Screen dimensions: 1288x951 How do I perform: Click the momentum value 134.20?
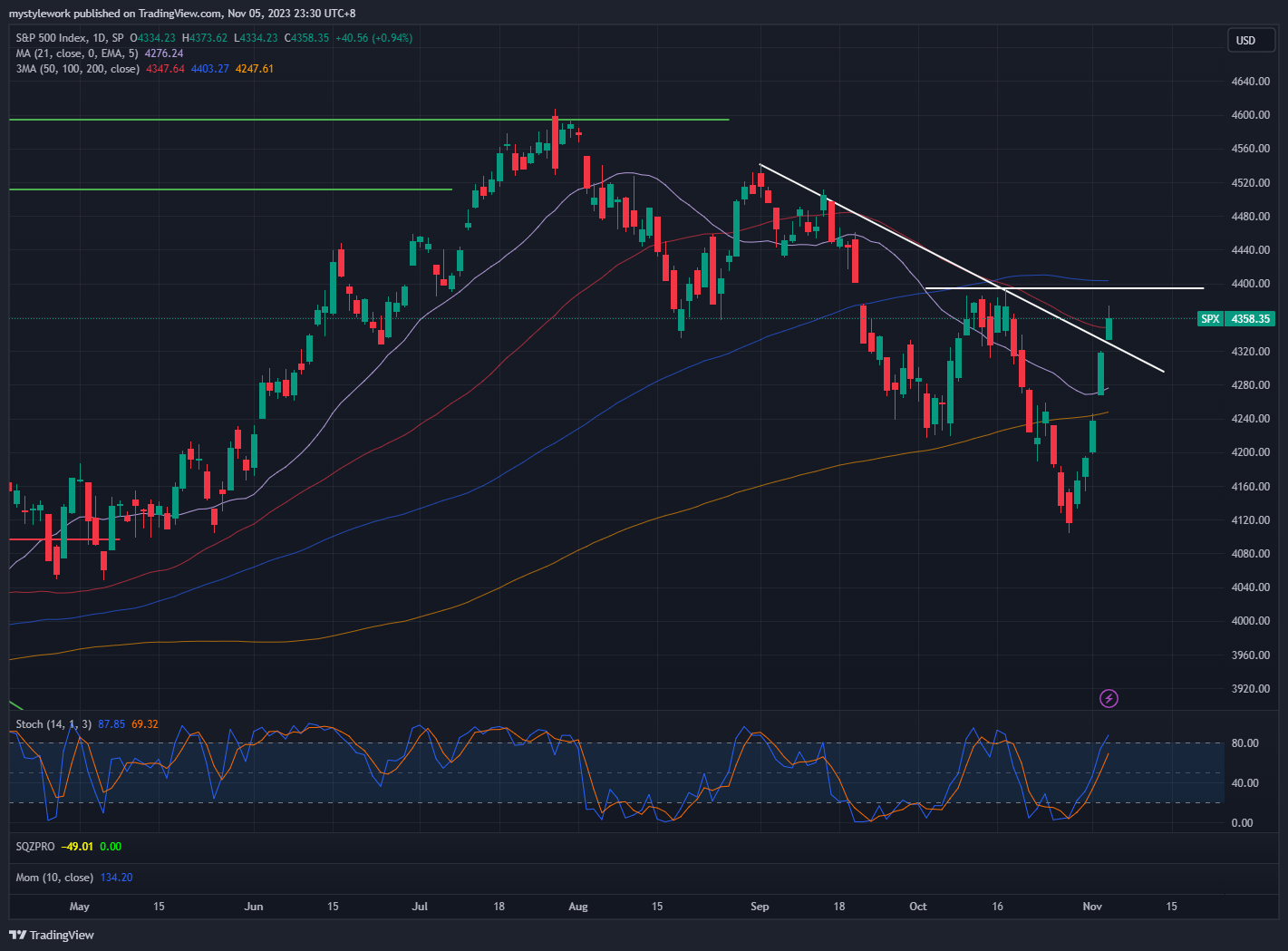(x=116, y=878)
